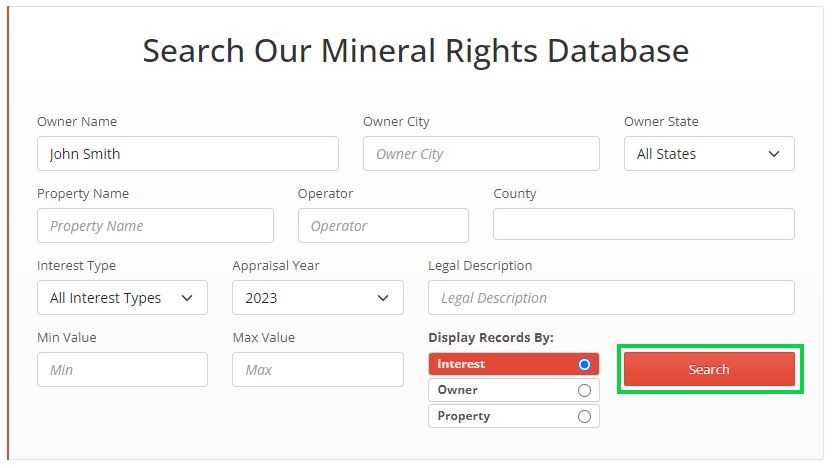Click the Search Our Mineral Rights Database heading

415,51
